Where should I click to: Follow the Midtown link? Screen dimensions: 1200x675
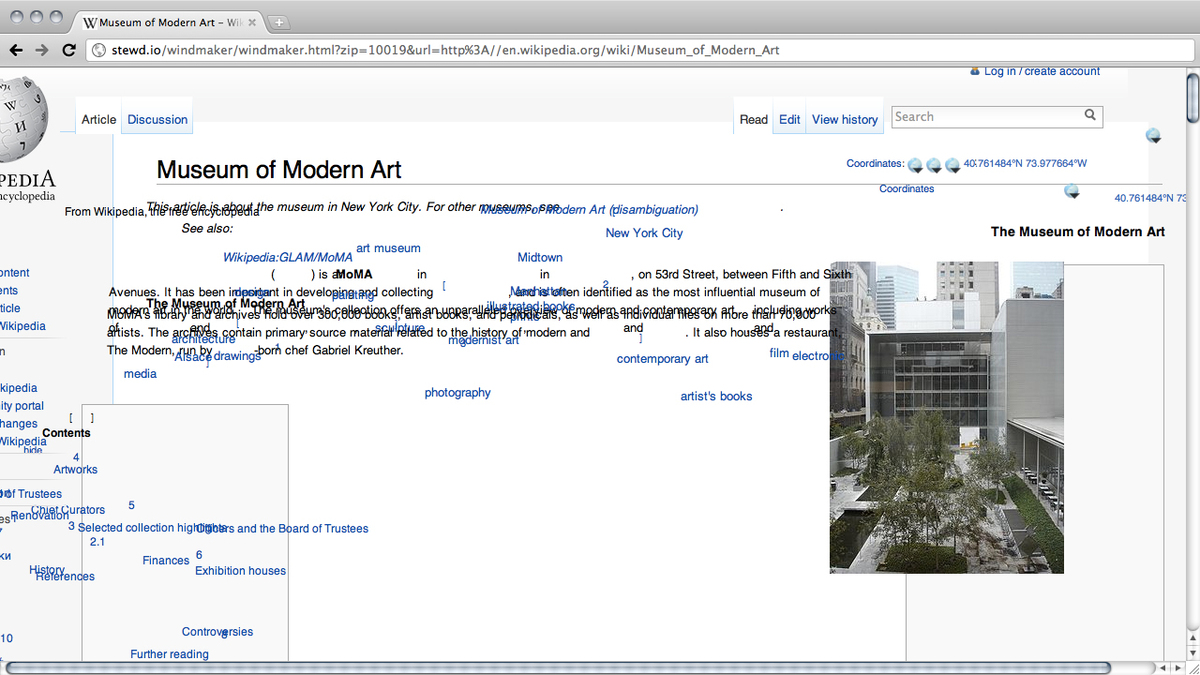pos(540,258)
